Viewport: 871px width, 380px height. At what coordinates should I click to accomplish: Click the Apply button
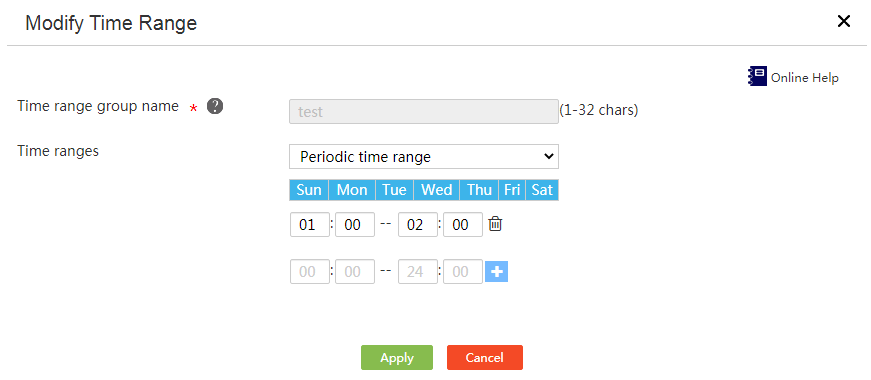click(397, 358)
